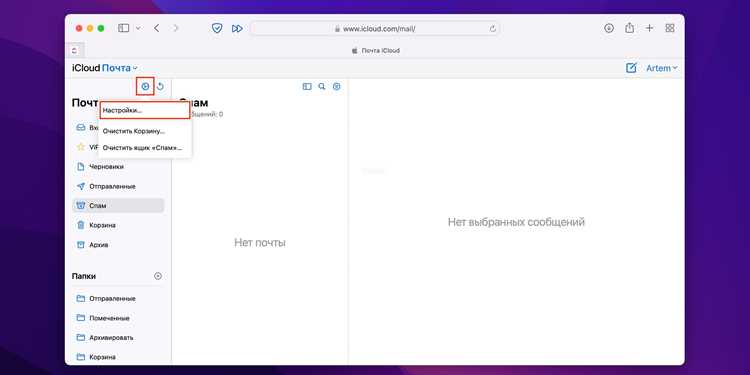Share the current page in Safari
Viewport: 750px width, 375px height.
[629, 28]
